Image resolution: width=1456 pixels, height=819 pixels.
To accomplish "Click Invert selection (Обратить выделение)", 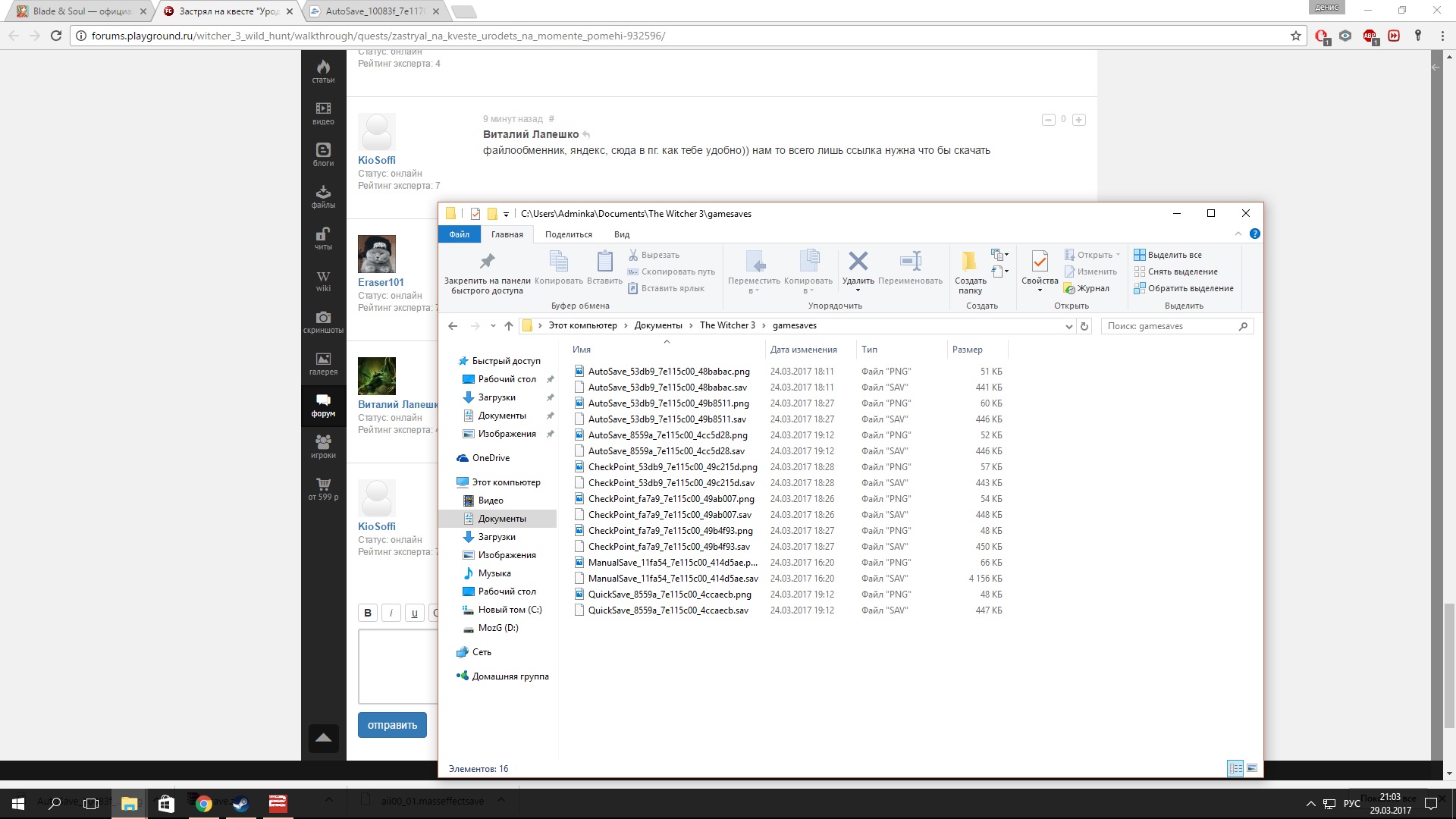I will (x=1184, y=288).
